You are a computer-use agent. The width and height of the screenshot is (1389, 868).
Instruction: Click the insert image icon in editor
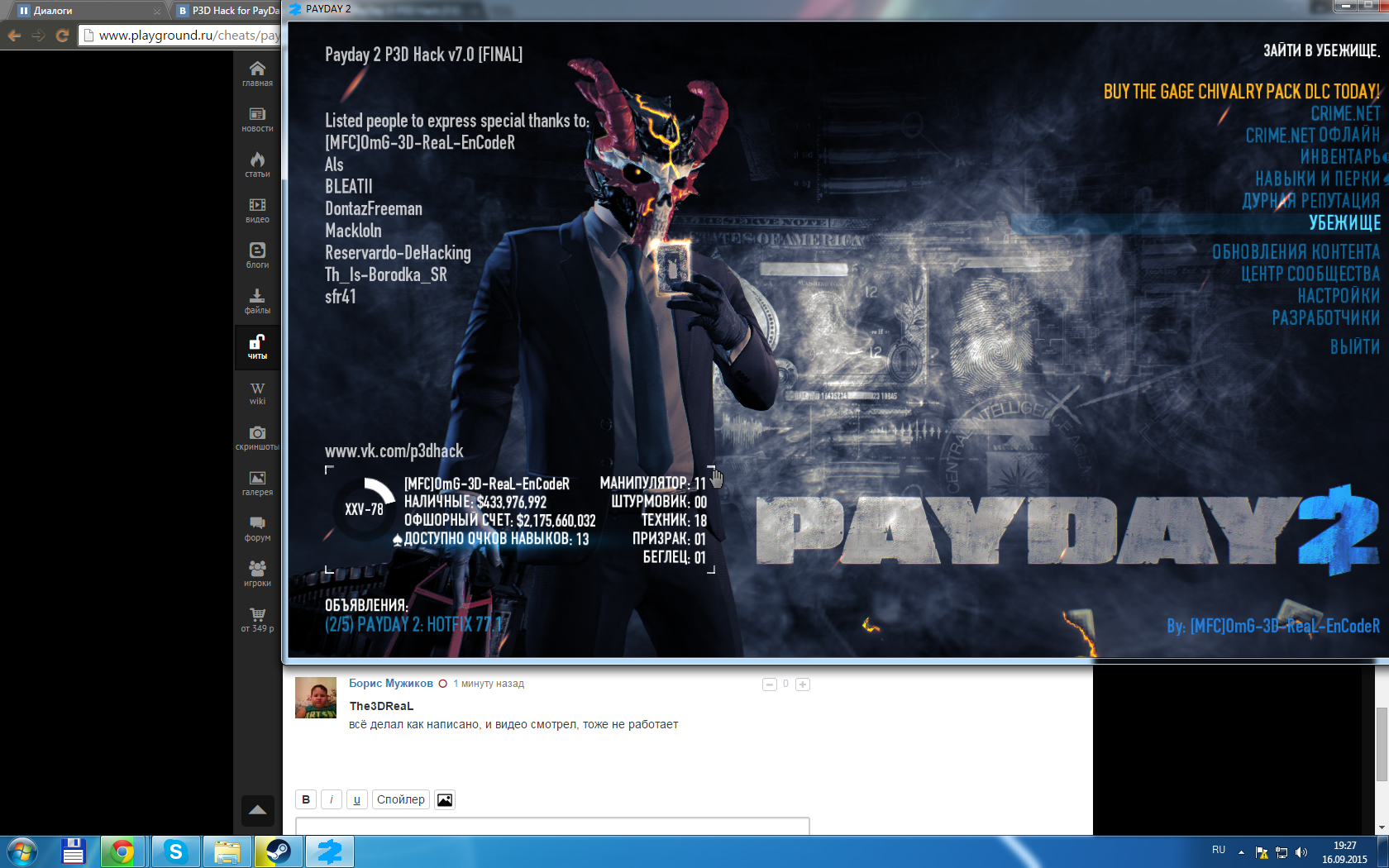click(445, 799)
